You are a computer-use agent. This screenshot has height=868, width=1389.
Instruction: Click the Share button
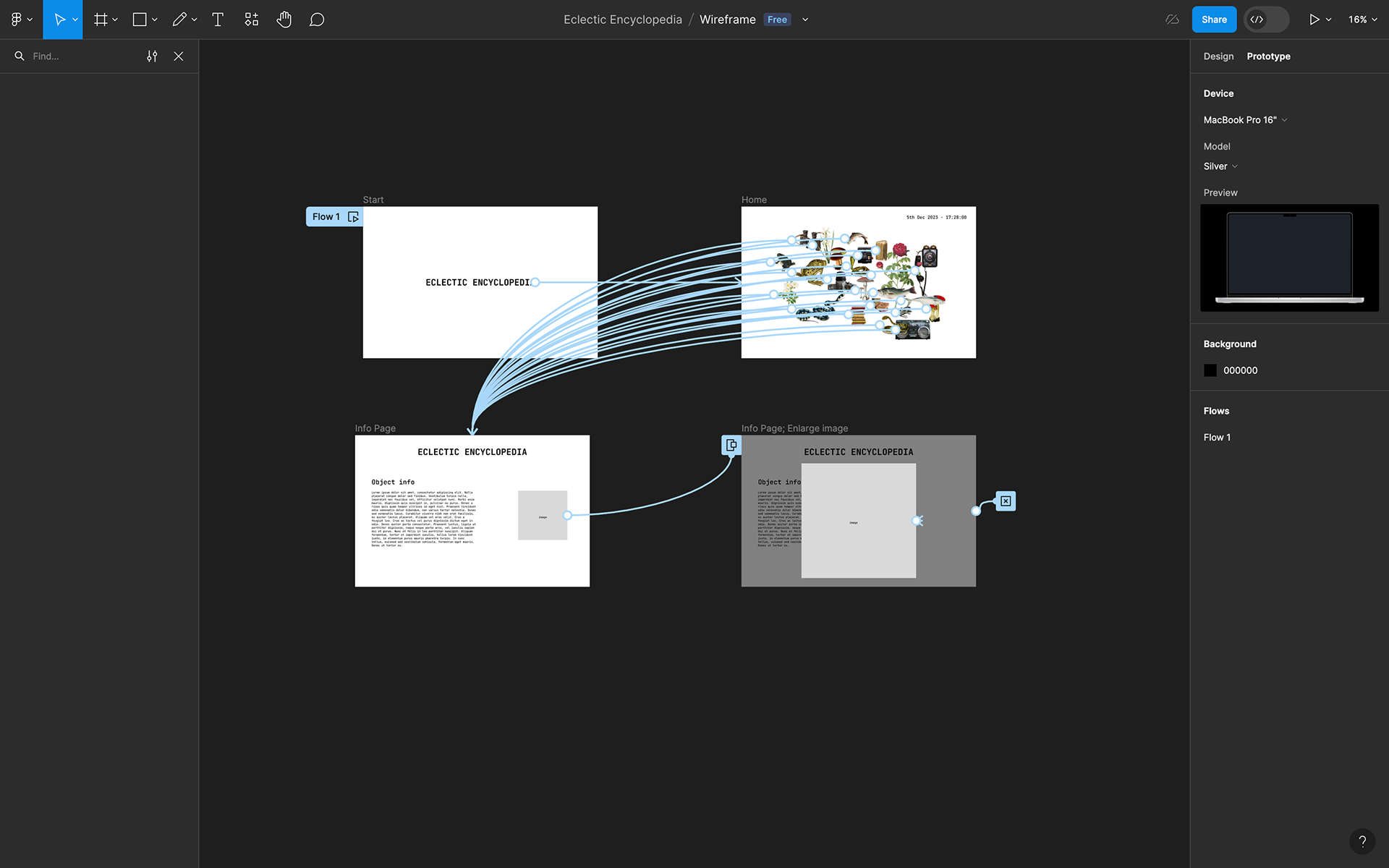tap(1214, 20)
